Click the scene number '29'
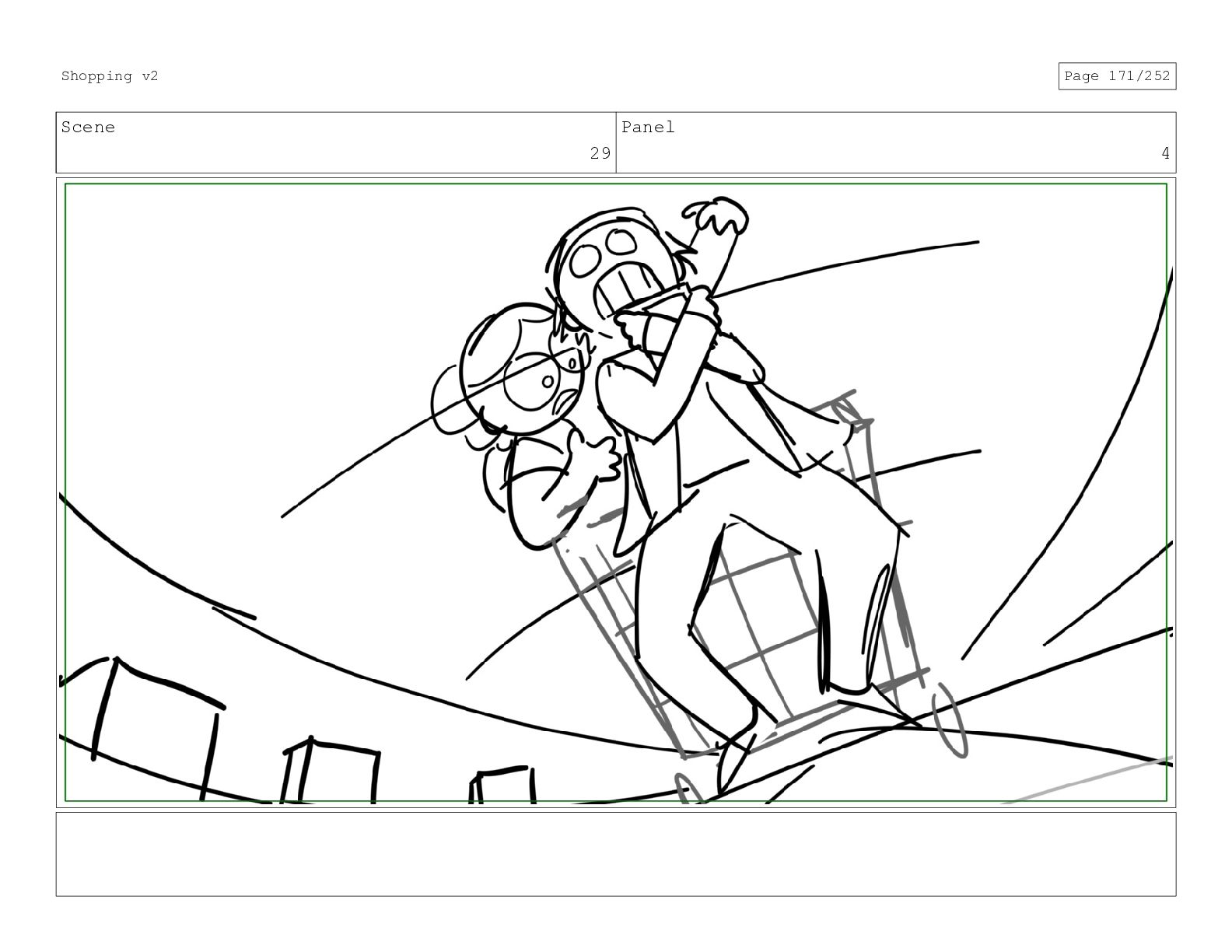This screenshot has height=952, width=1232. (600, 153)
